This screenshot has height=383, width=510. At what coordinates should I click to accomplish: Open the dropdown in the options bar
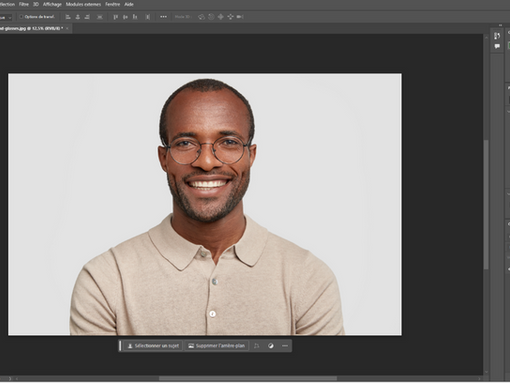[6, 17]
